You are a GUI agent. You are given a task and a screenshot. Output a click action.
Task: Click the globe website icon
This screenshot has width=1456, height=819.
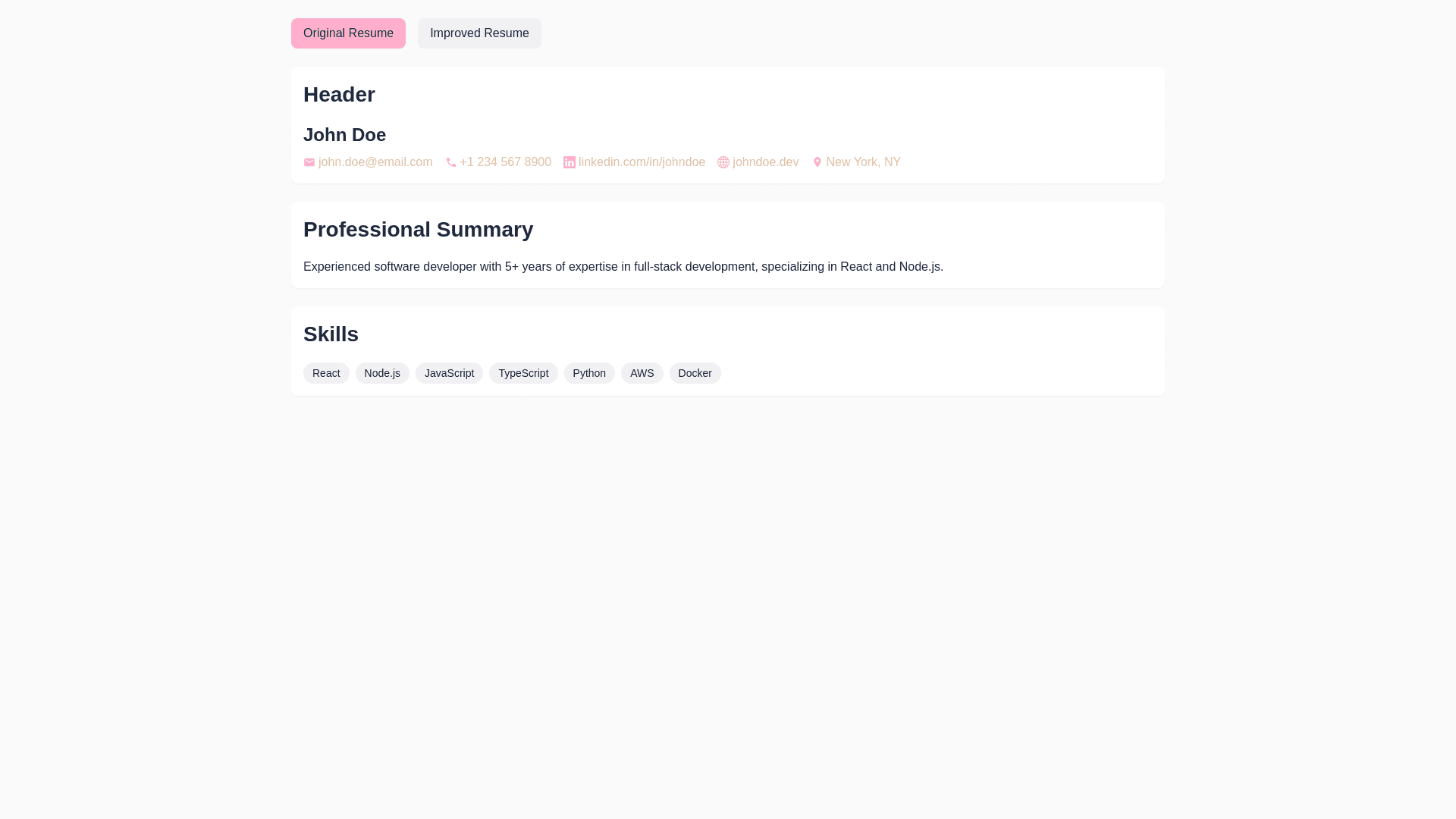tap(723, 162)
